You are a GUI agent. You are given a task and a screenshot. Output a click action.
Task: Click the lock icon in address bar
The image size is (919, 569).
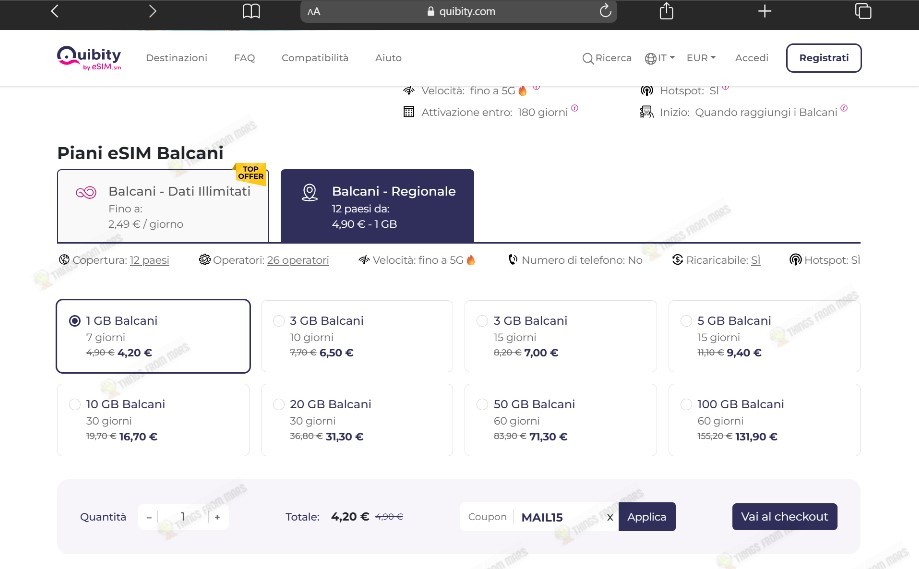431,11
